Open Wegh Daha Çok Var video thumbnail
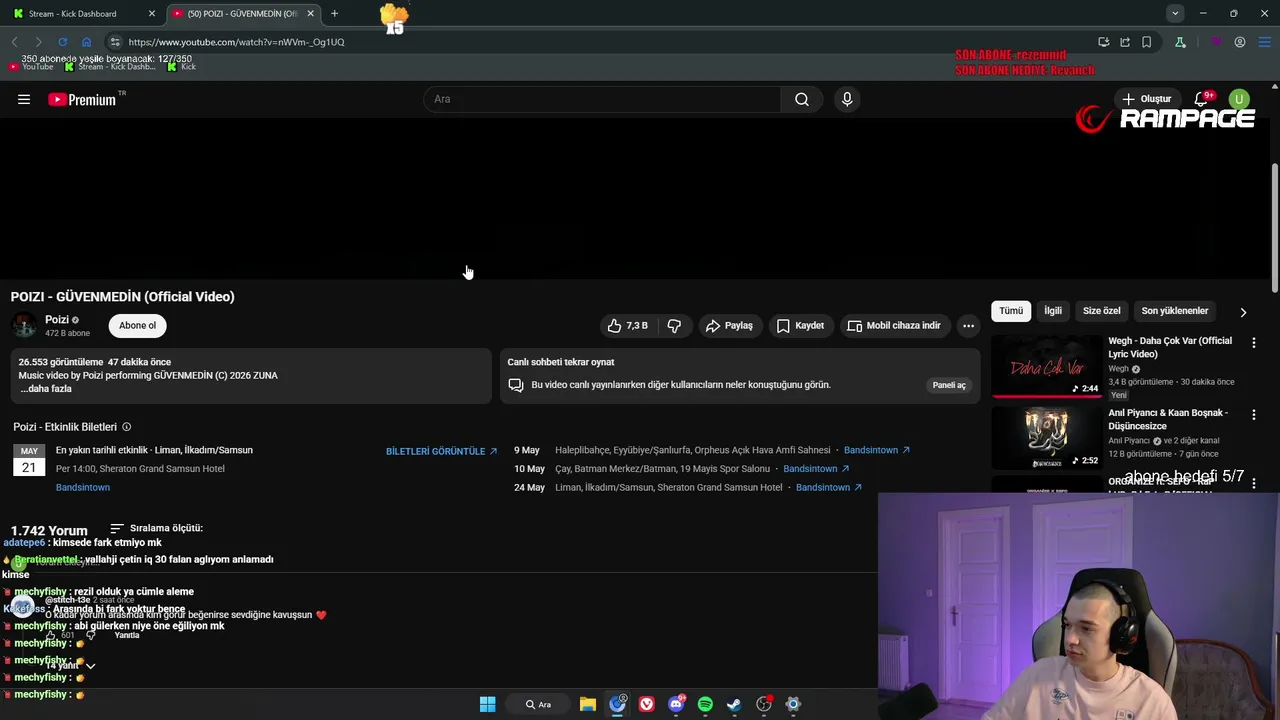This screenshot has width=1280, height=720. point(1046,366)
